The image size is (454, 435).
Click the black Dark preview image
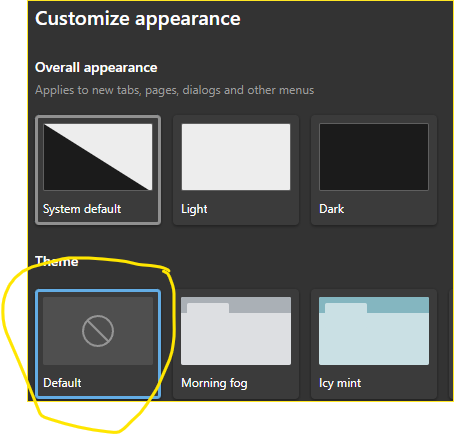[x=374, y=157]
